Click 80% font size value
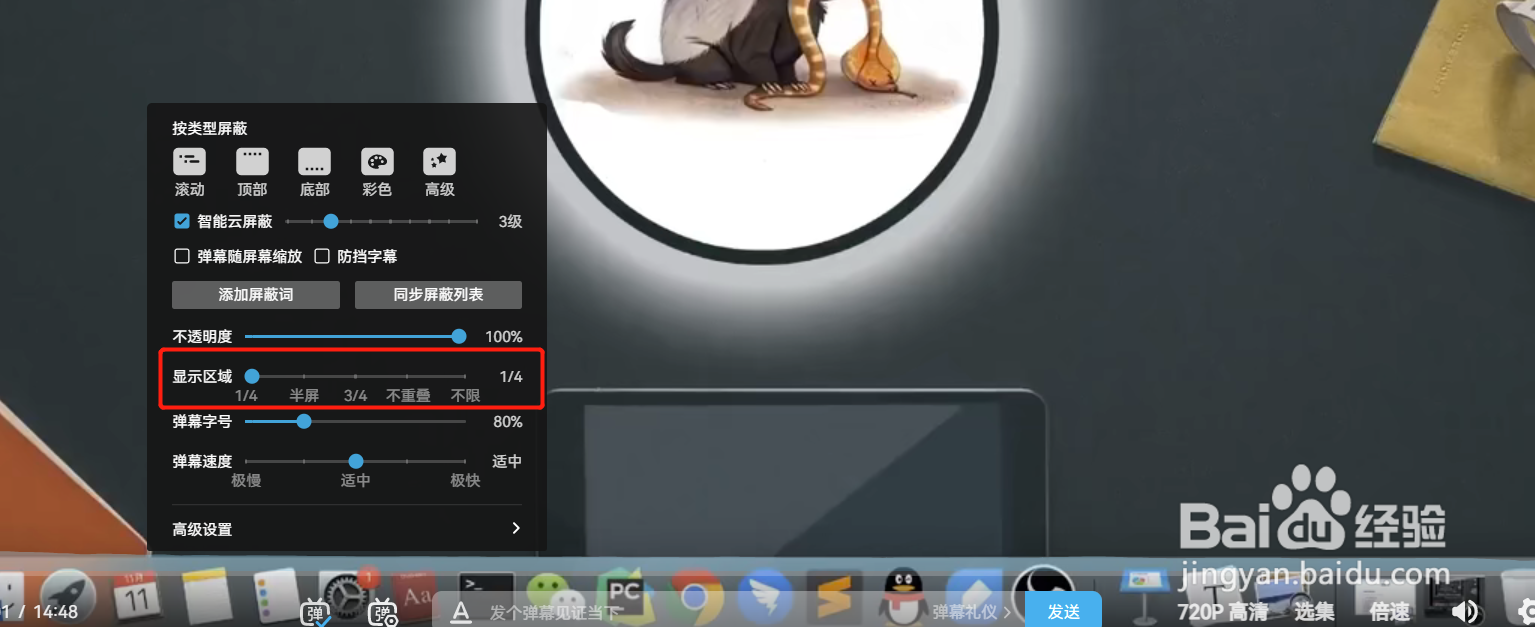Viewport: 1535px width, 627px height. point(508,421)
